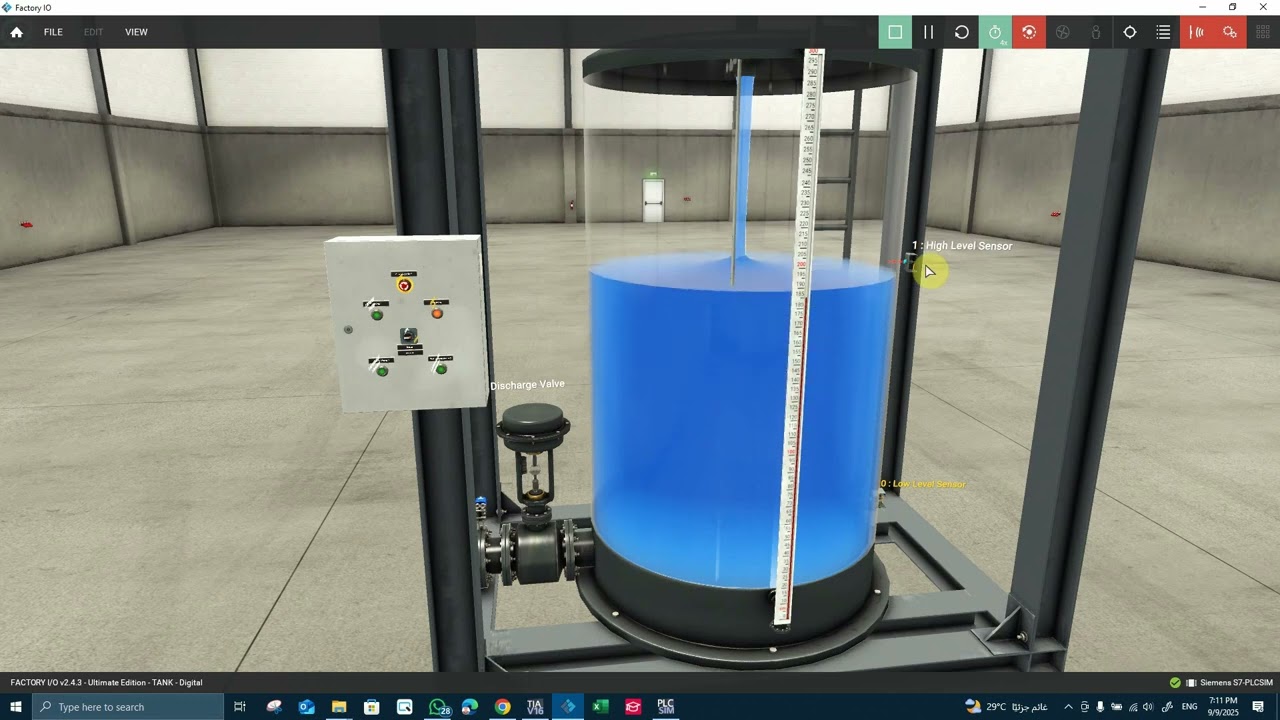Change the 4x time scale stopwatch
This screenshot has height=720, width=1280.
(995, 32)
